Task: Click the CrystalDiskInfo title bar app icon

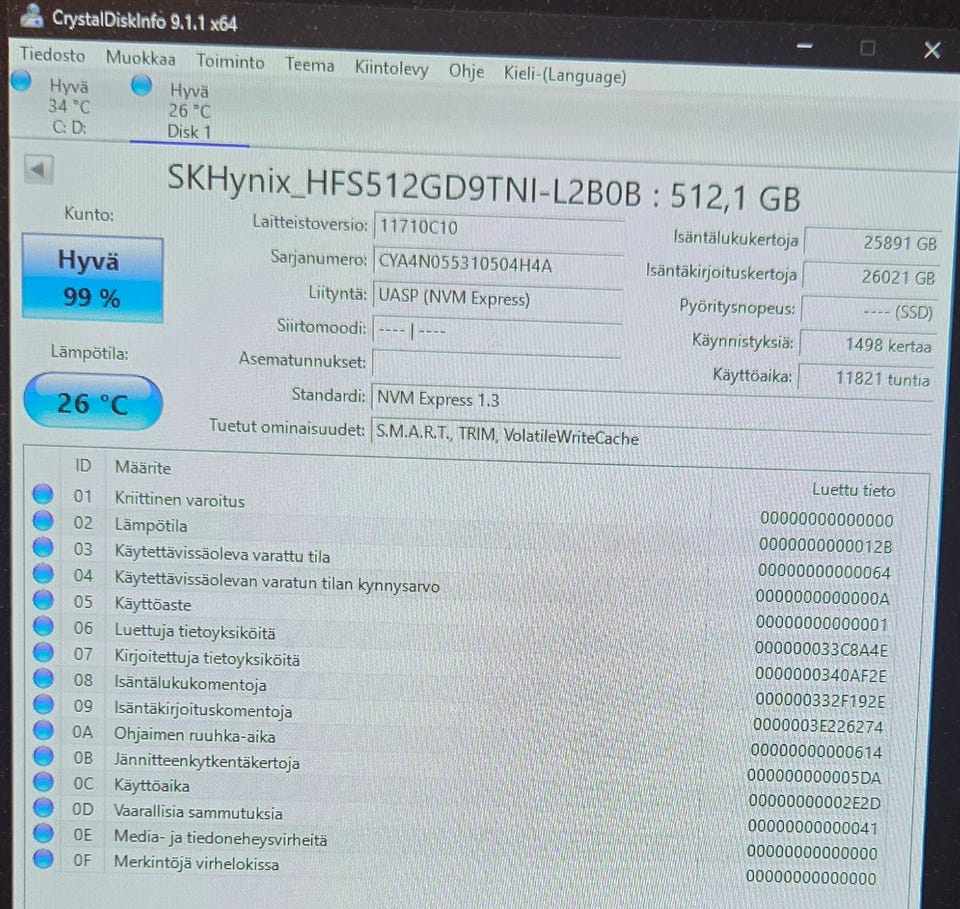Action: pyautogui.click(x=32, y=16)
